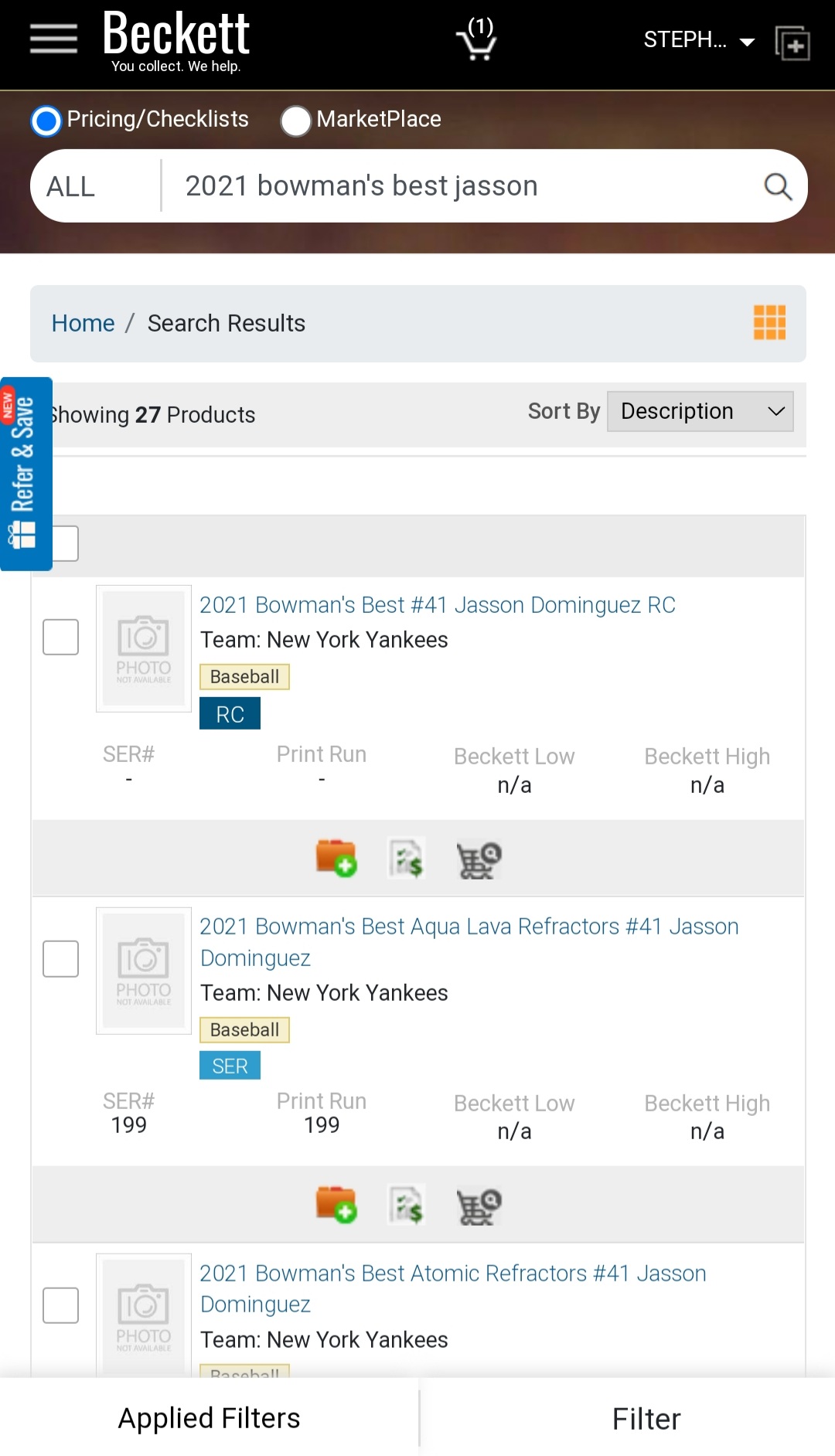Open the shopping cart with 1 item
The image size is (835, 1456).
click(x=477, y=39)
